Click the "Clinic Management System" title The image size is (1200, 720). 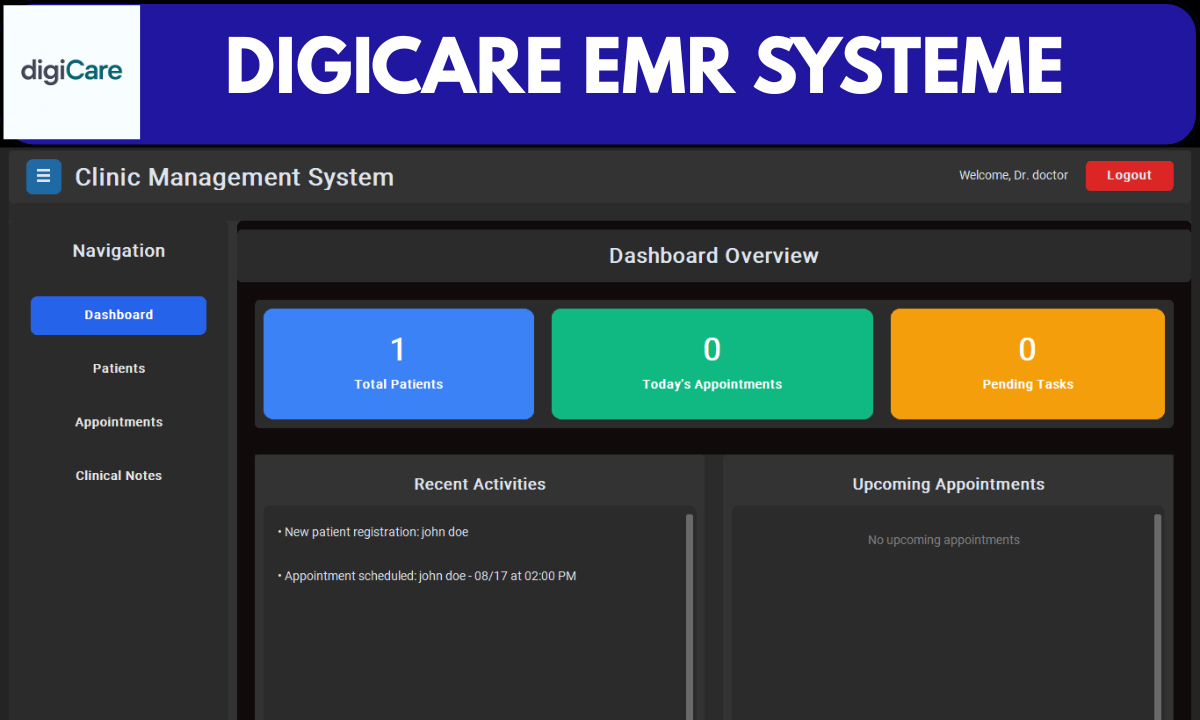tap(234, 177)
